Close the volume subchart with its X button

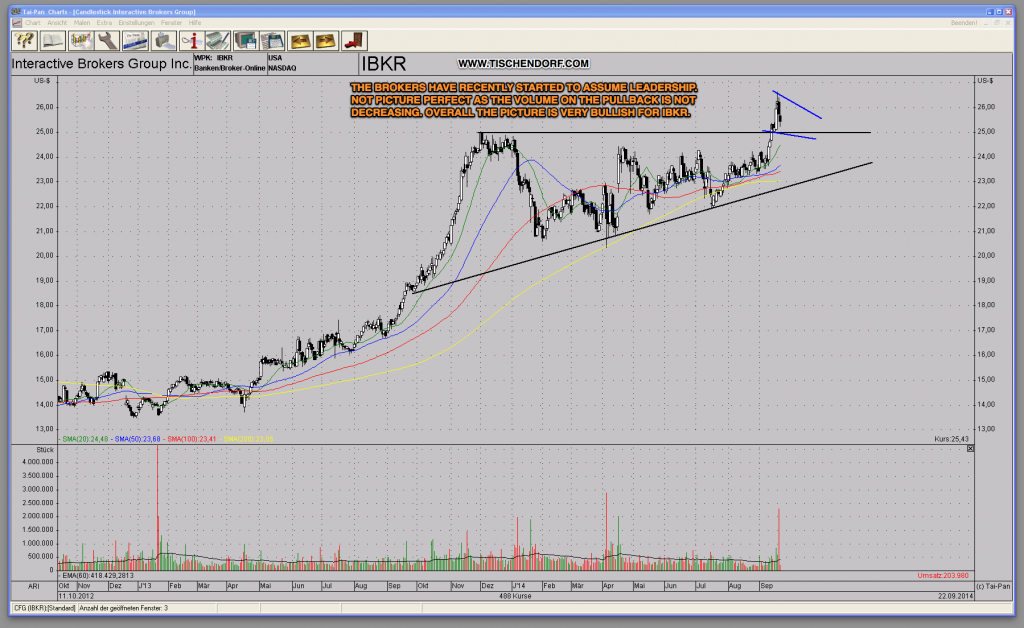(969, 449)
